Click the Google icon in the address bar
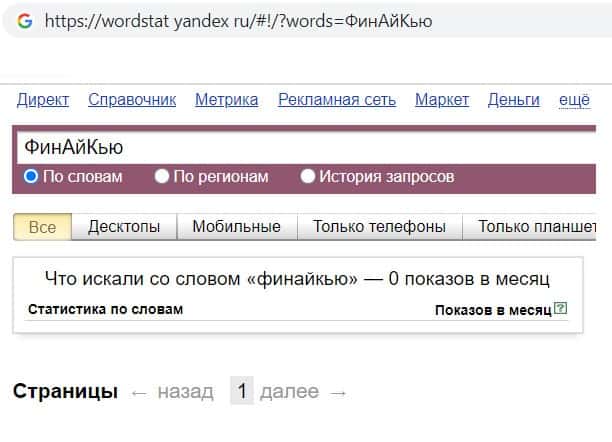The height and width of the screenshot is (442, 612). coord(24,20)
